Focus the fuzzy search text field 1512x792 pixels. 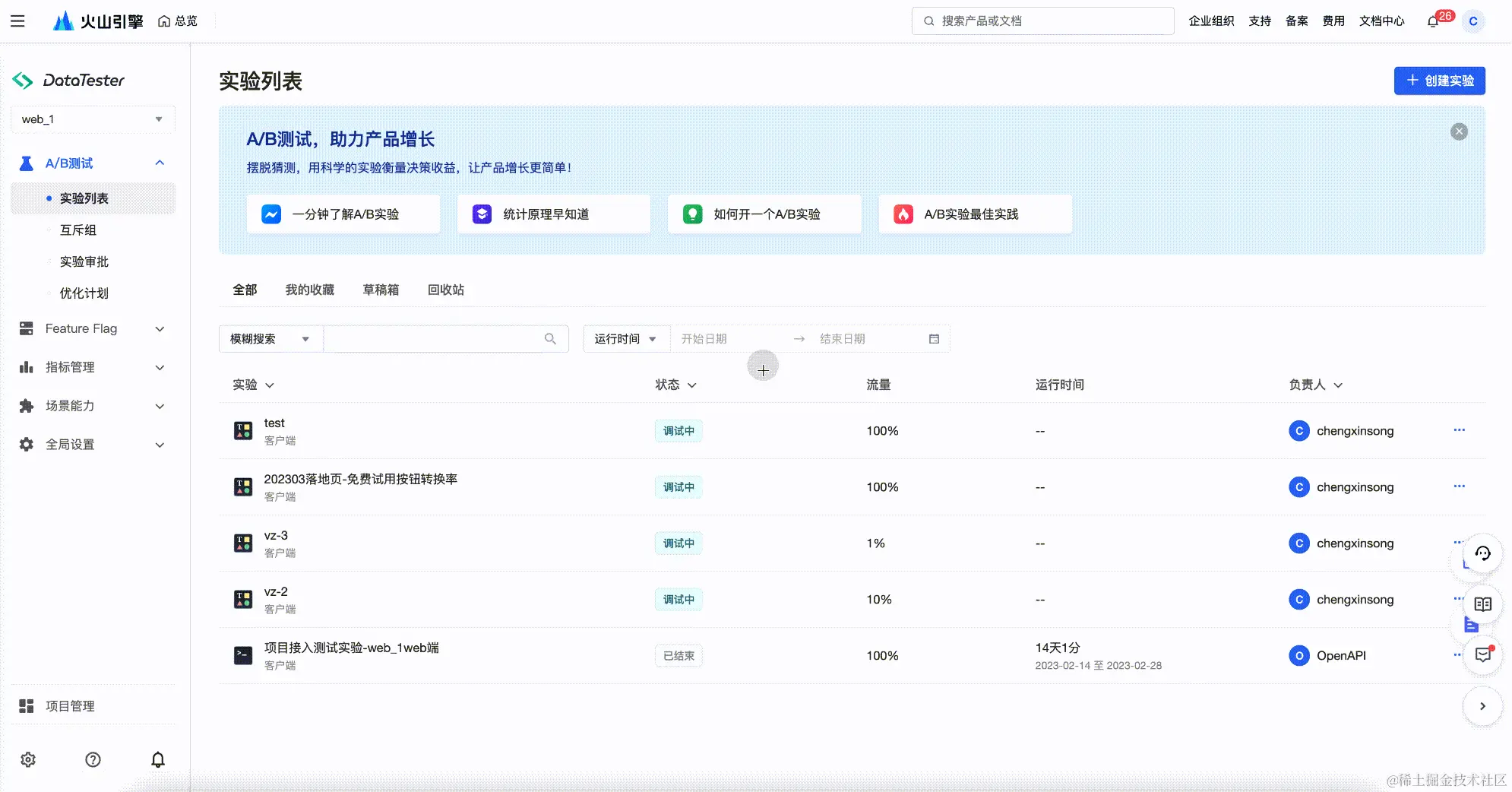(446, 339)
